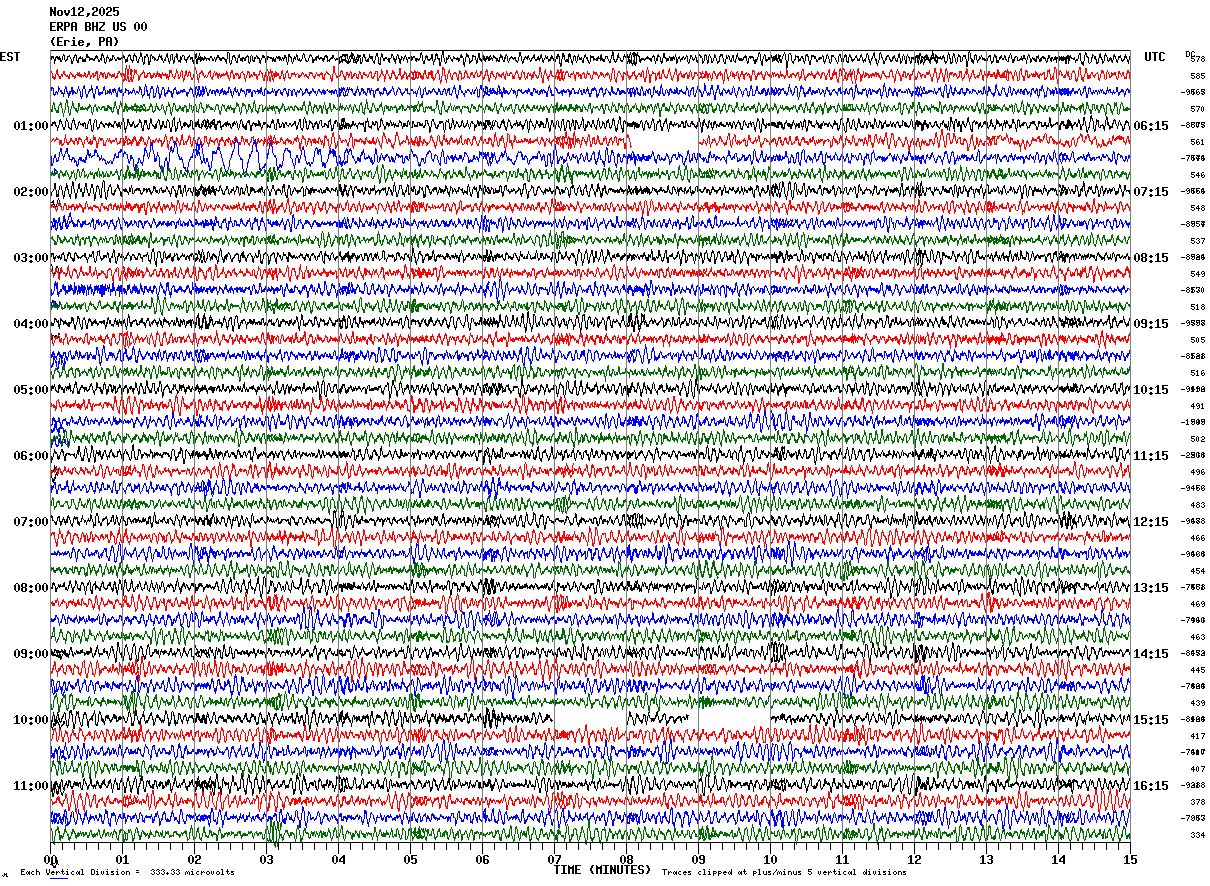Click DC offset value 439
Screen dimensions: 1210x886
(x=1197, y=703)
